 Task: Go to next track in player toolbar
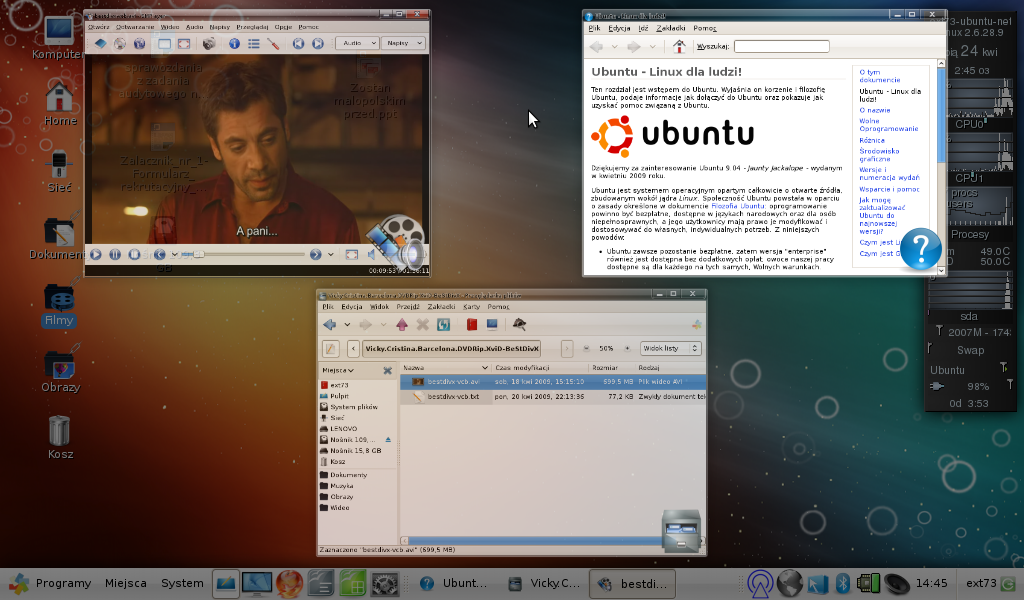318,44
